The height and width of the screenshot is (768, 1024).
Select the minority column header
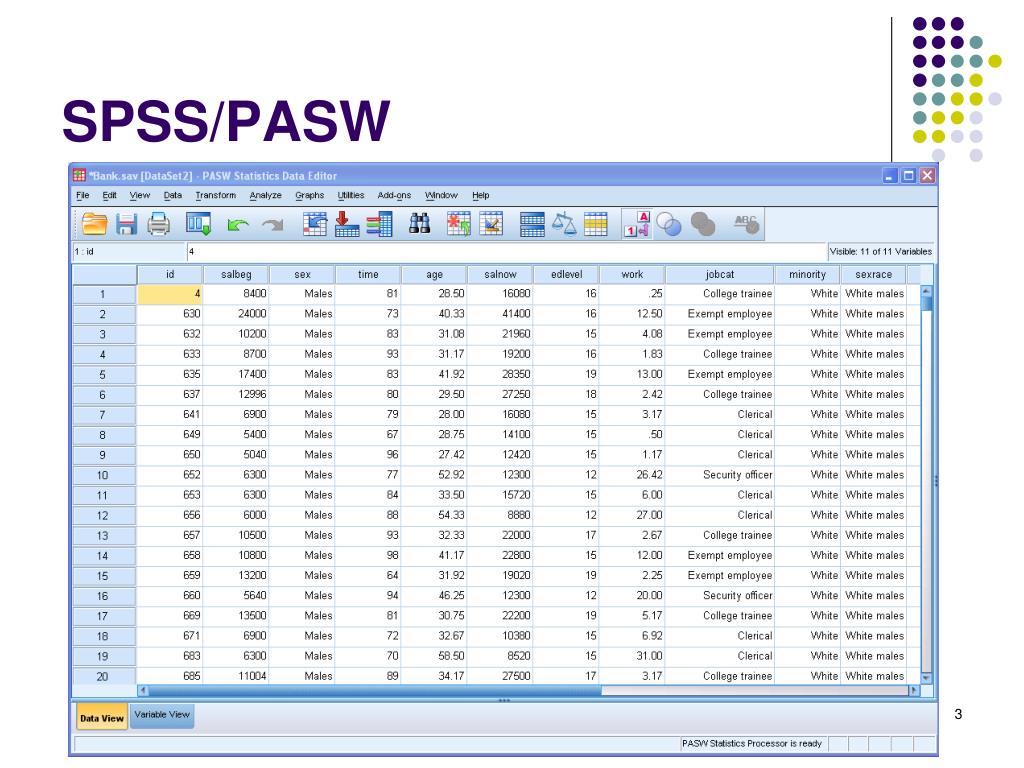(x=807, y=274)
